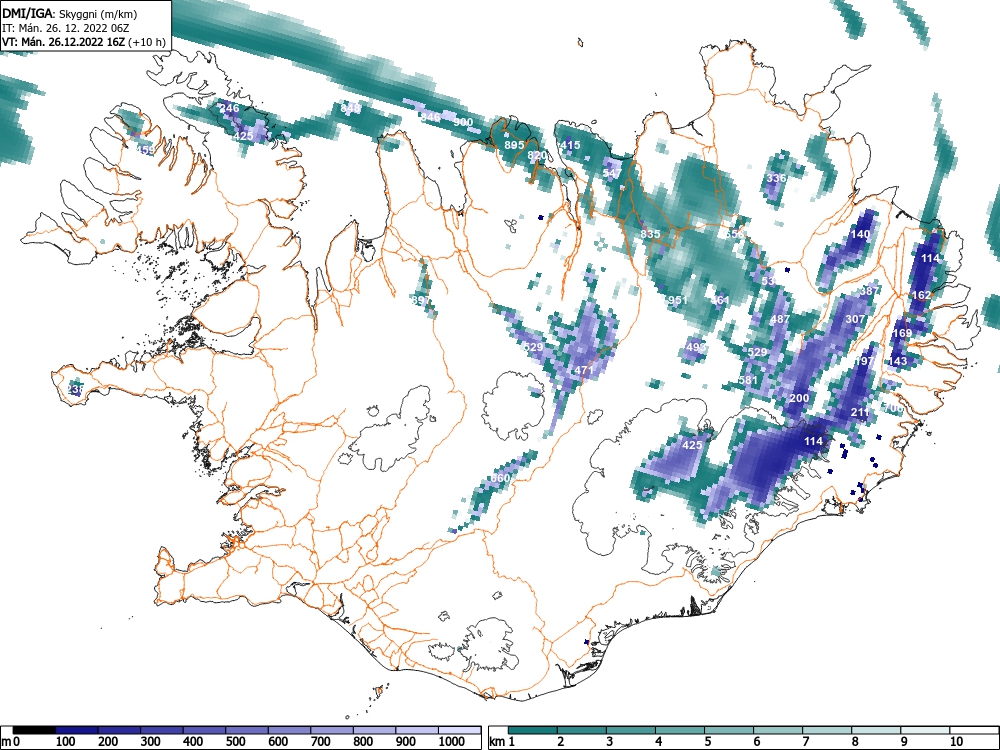Choose the pale lavender swatch after 1000
The width and height of the screenshot is (1000, 750).
pyautogui.click(x=460, y=730)
